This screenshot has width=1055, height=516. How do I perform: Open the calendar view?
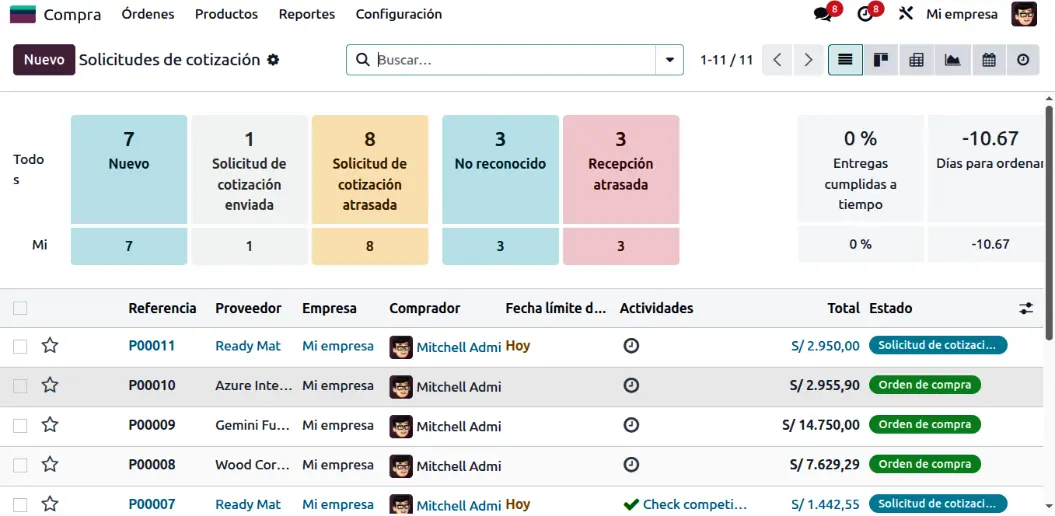tap(988, 60)
